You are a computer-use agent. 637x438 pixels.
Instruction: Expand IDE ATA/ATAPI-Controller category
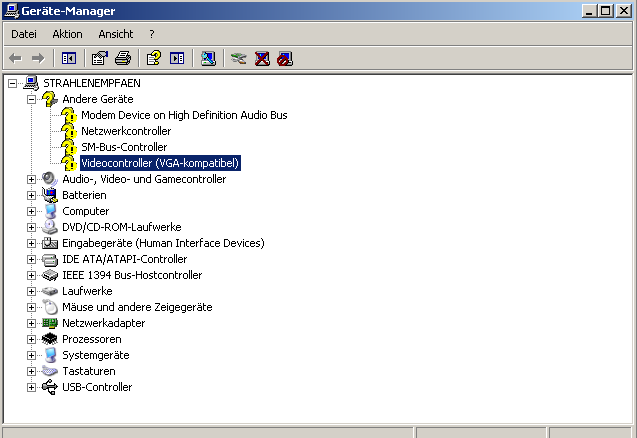click(31, 259)
